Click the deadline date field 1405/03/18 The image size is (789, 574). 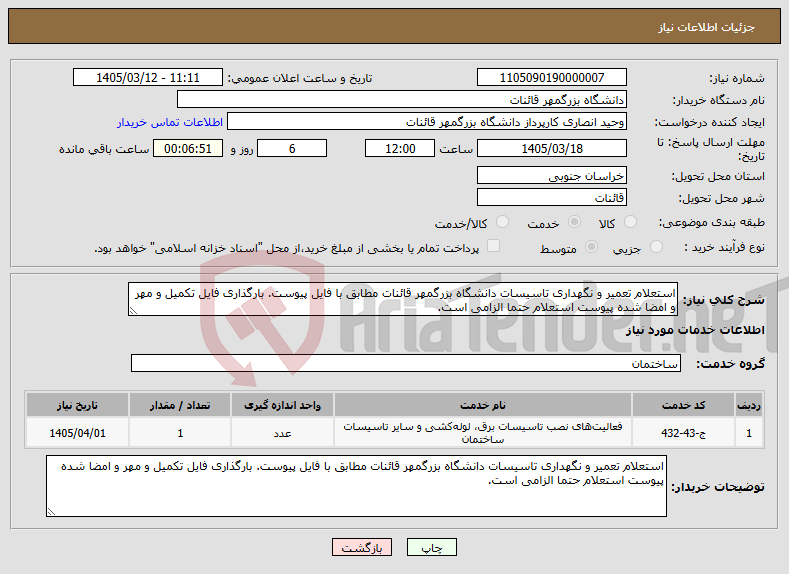[x=551, y=148]
